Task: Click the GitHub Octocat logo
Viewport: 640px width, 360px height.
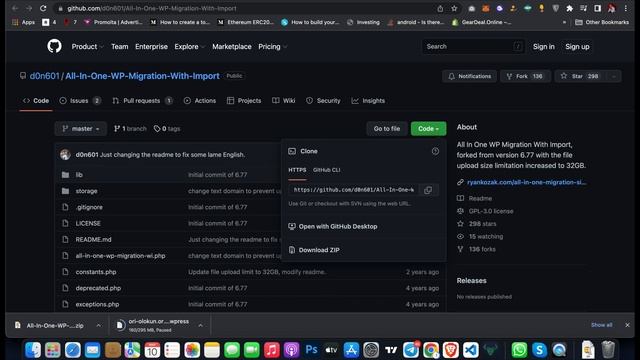Action: tap(54, 47)
